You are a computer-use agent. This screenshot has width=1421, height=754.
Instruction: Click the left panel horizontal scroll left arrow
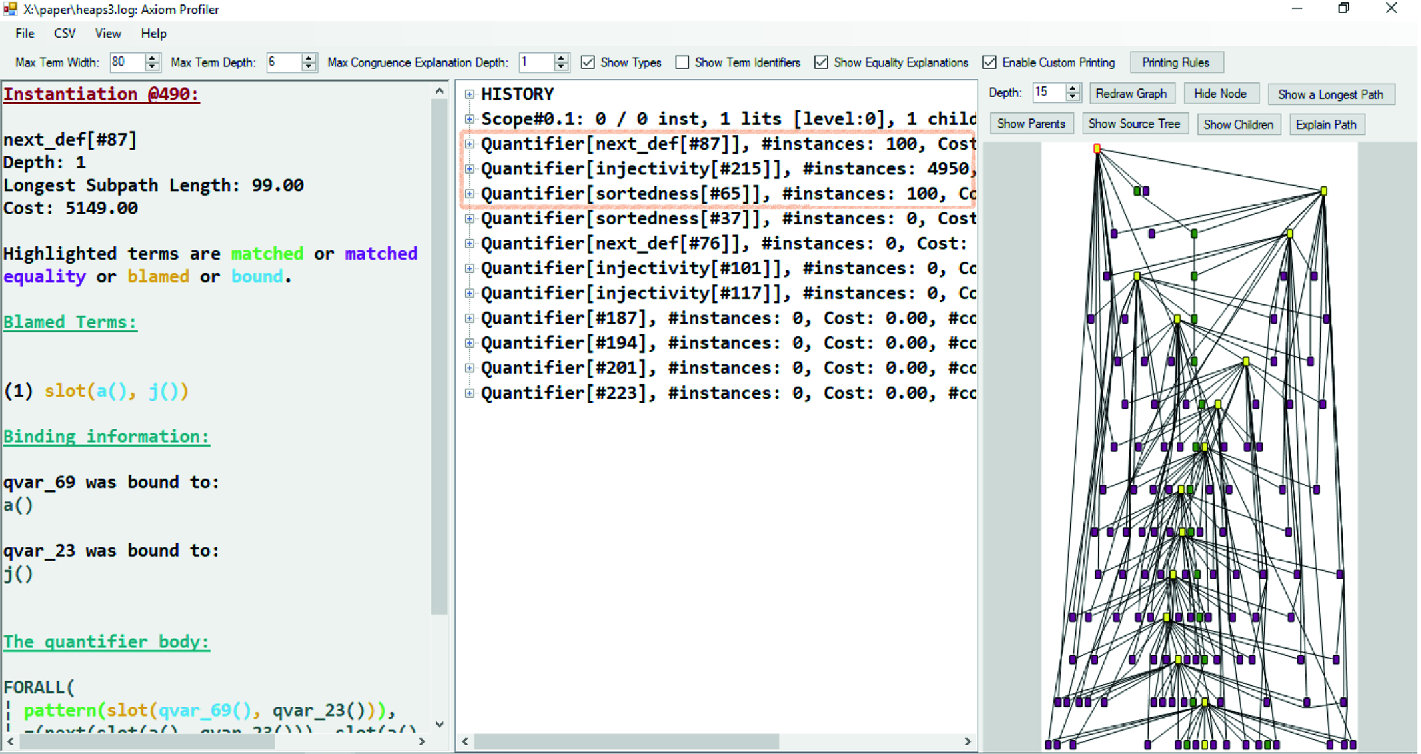coord(9,743)
